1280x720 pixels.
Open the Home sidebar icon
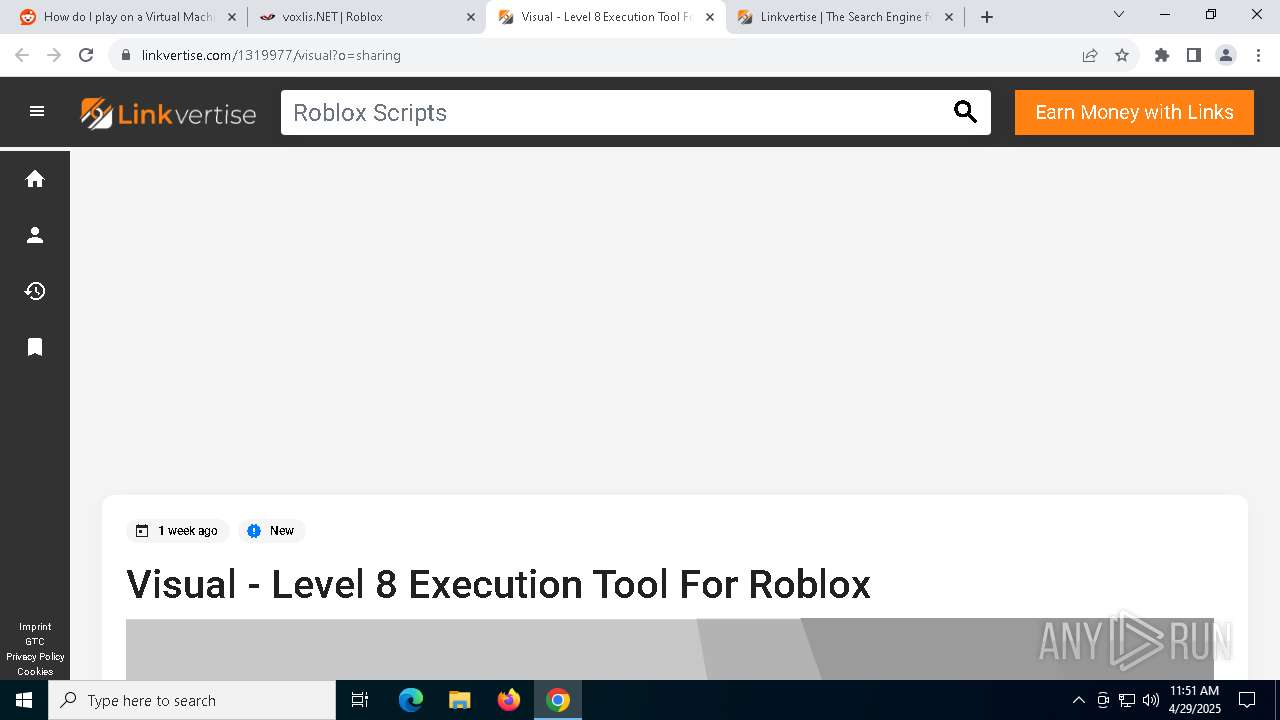point(35,179)
